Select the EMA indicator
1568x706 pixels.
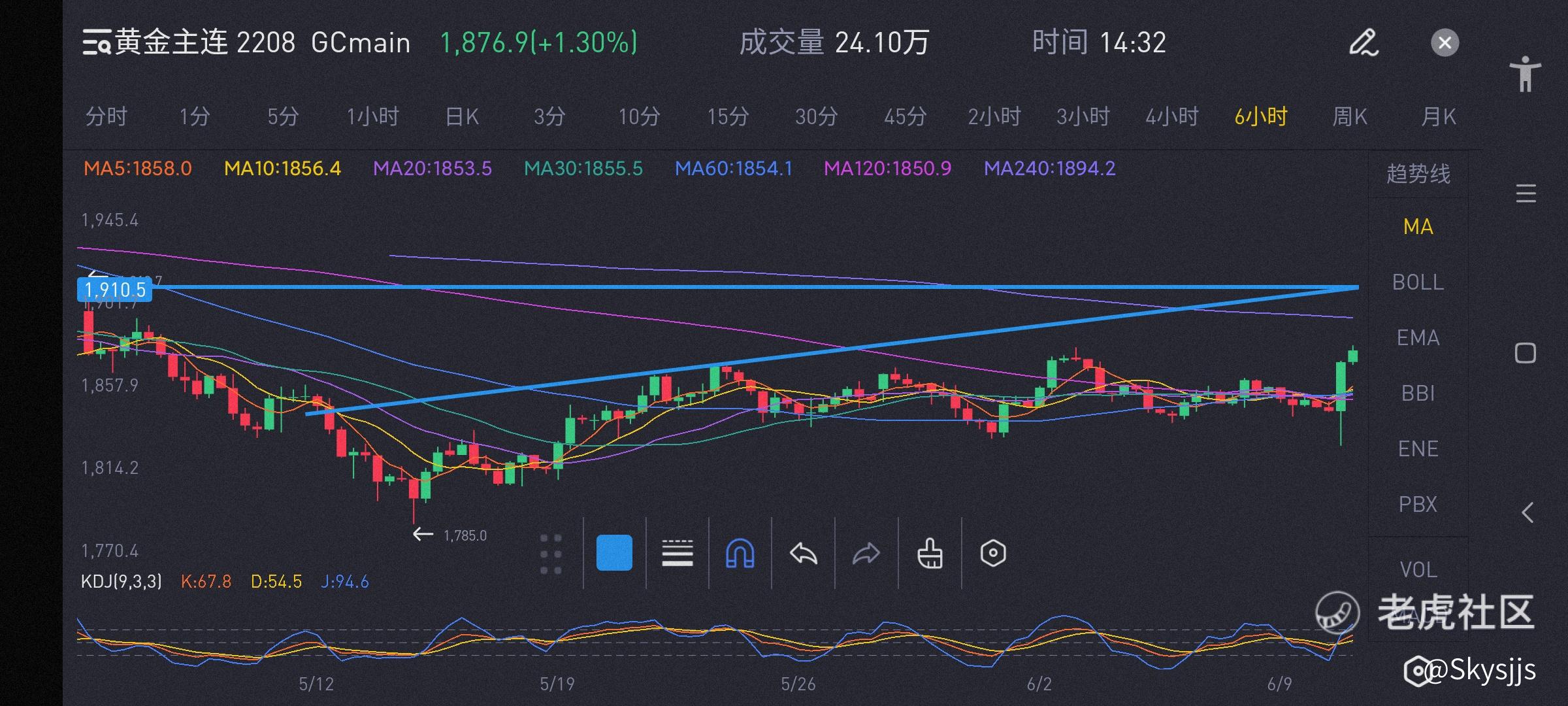pos(1418,338)
